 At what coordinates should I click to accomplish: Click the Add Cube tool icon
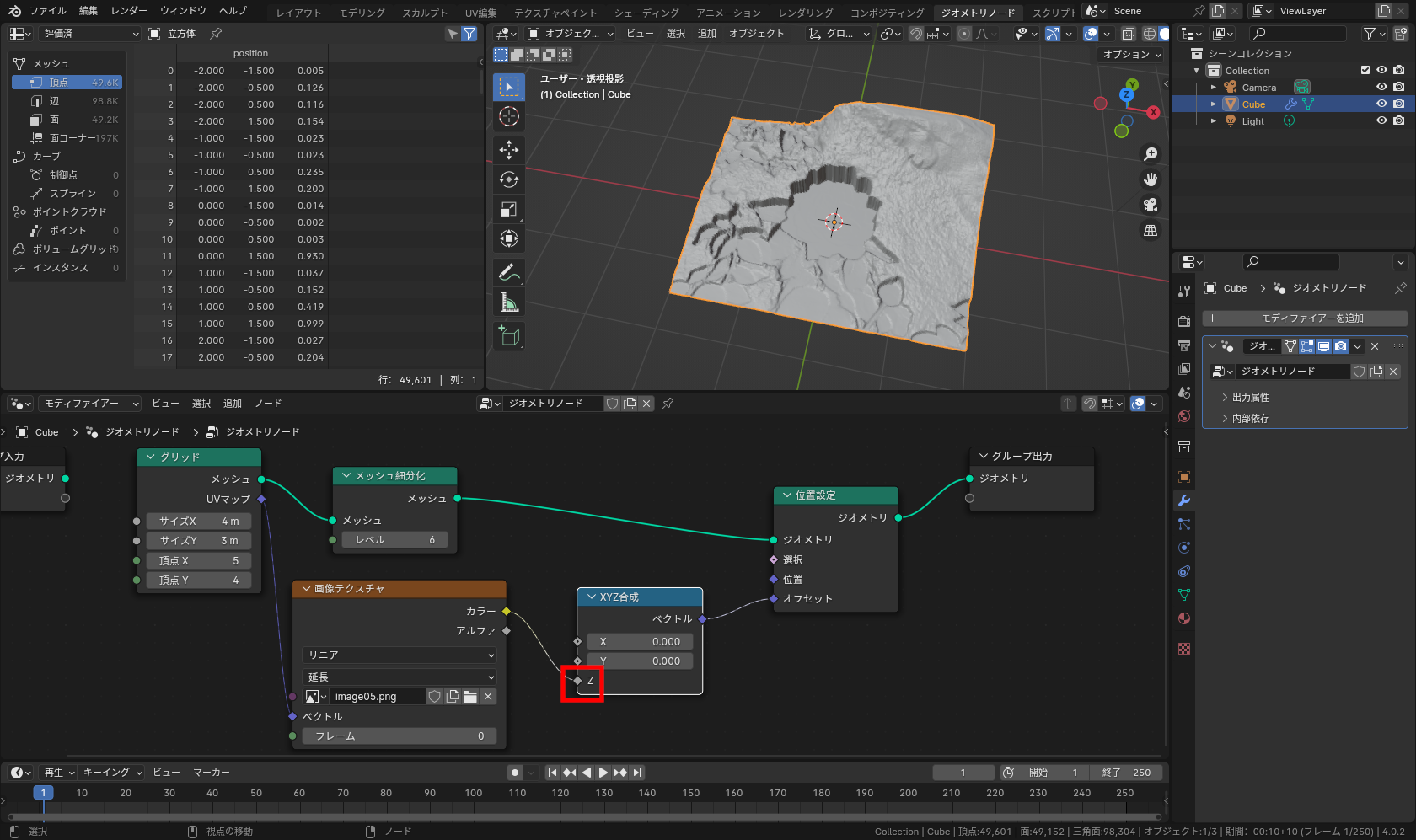(509, 335)
